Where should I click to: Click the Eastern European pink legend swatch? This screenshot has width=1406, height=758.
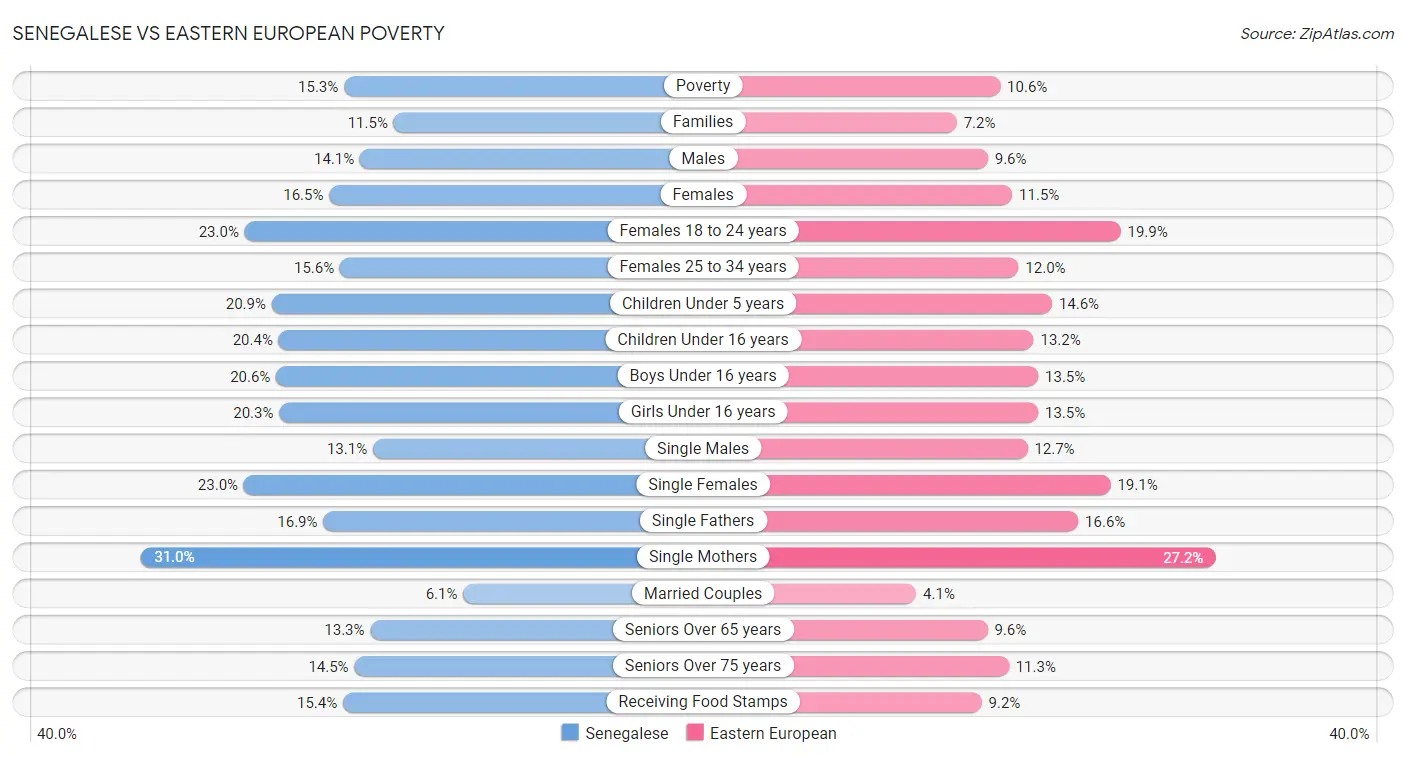click(x=695, y=733)
